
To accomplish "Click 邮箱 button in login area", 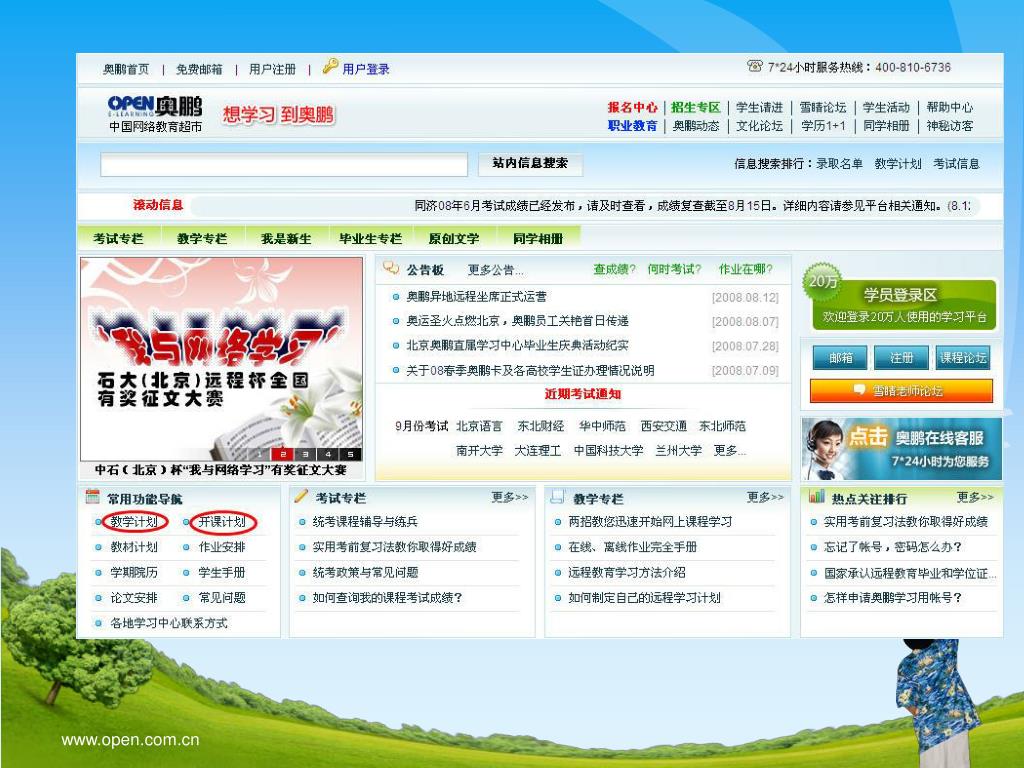I will click(840, 357).
